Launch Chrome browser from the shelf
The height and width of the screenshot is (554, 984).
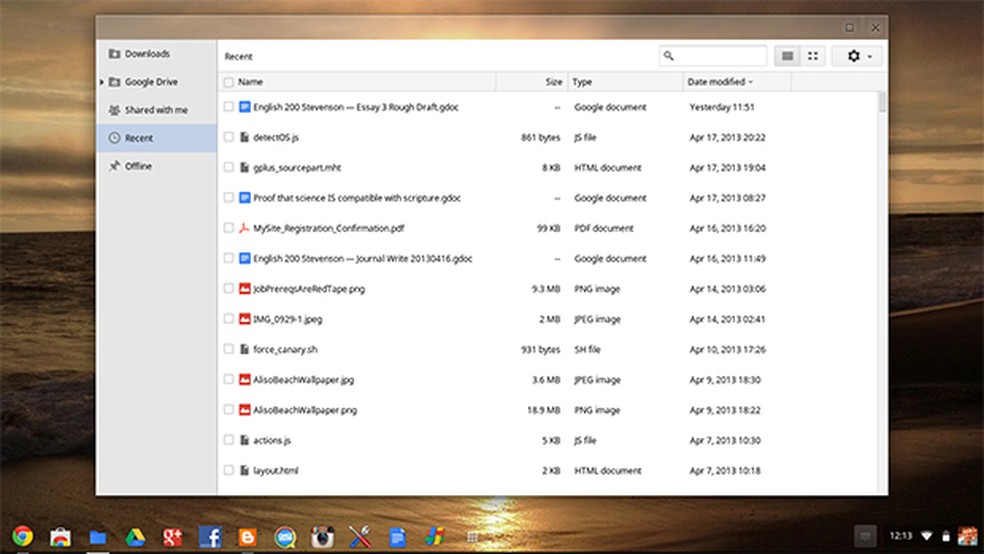[x=23, y=537]
